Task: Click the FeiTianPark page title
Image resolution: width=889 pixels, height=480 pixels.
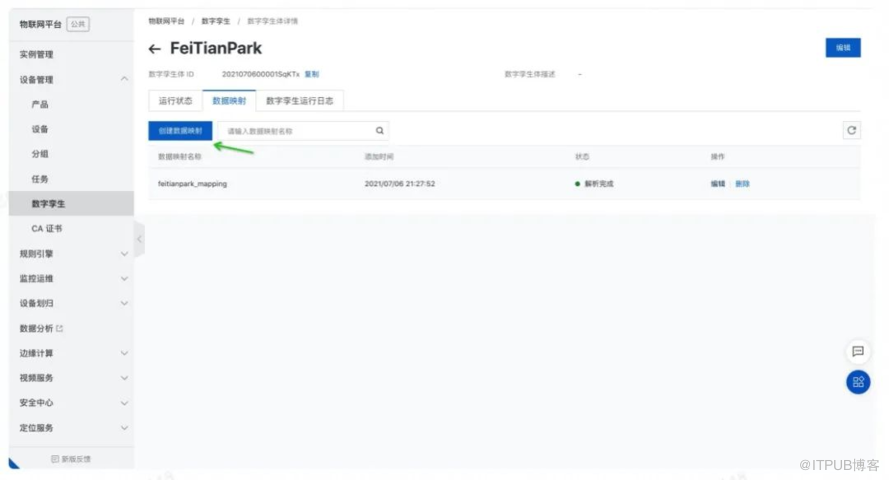Action: click(216, 49)
